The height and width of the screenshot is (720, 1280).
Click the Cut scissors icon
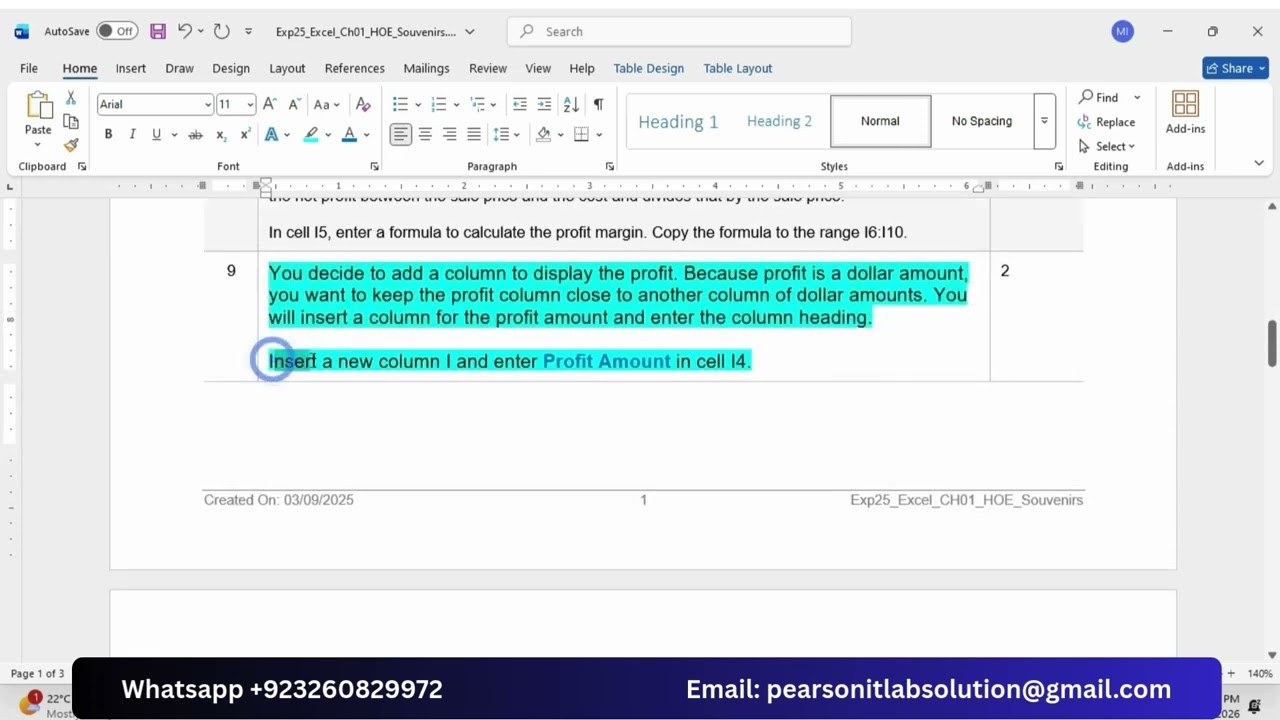coord(70,98)
